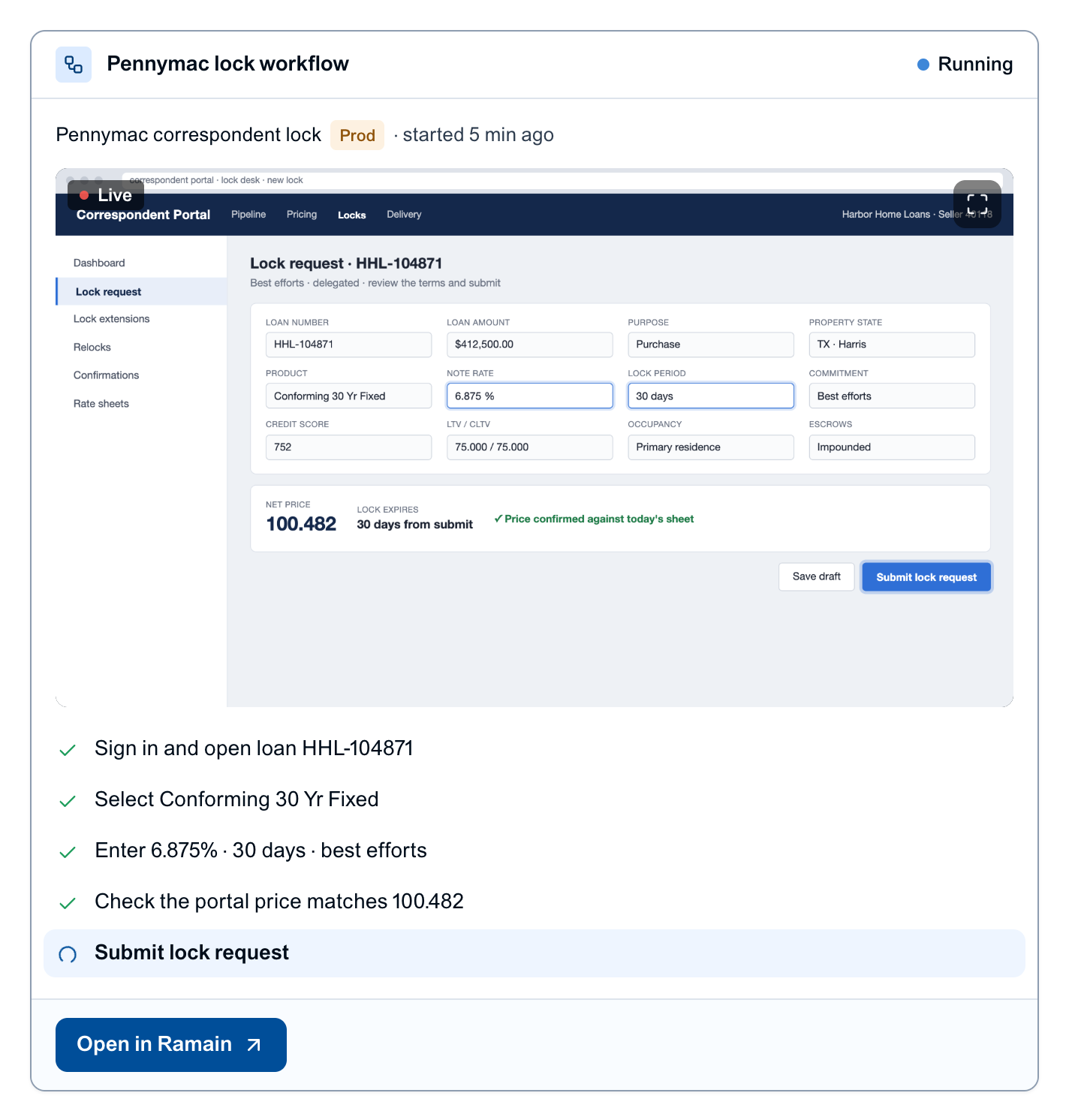Select the active Submit lock request step row

[534, 953]
